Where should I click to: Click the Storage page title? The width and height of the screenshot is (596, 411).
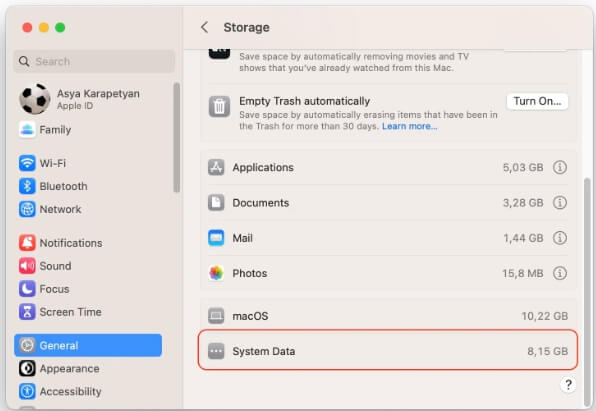pyautogui.click(x=246, y=27)
